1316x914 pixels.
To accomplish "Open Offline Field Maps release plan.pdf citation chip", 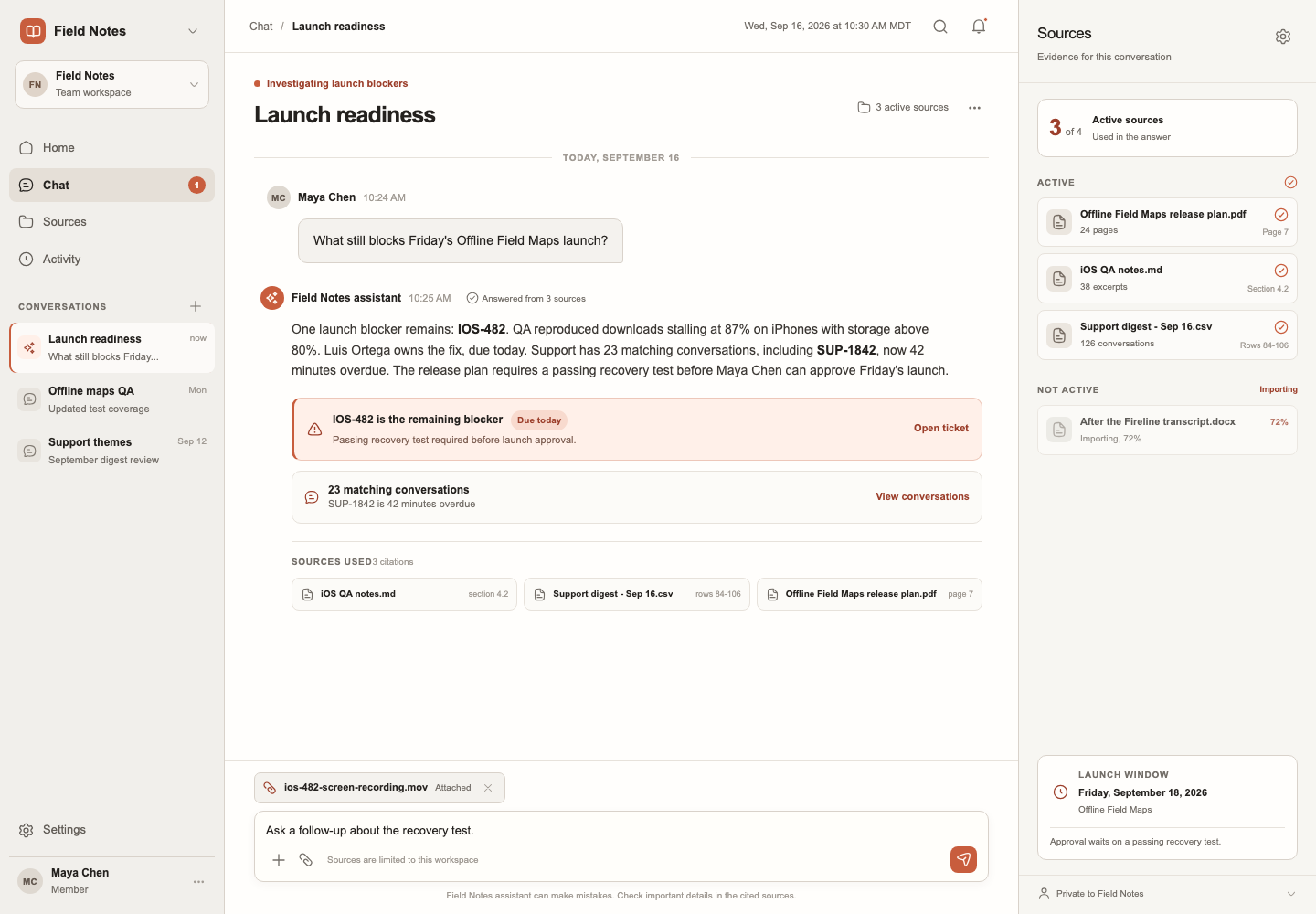I will pos(869,594).
